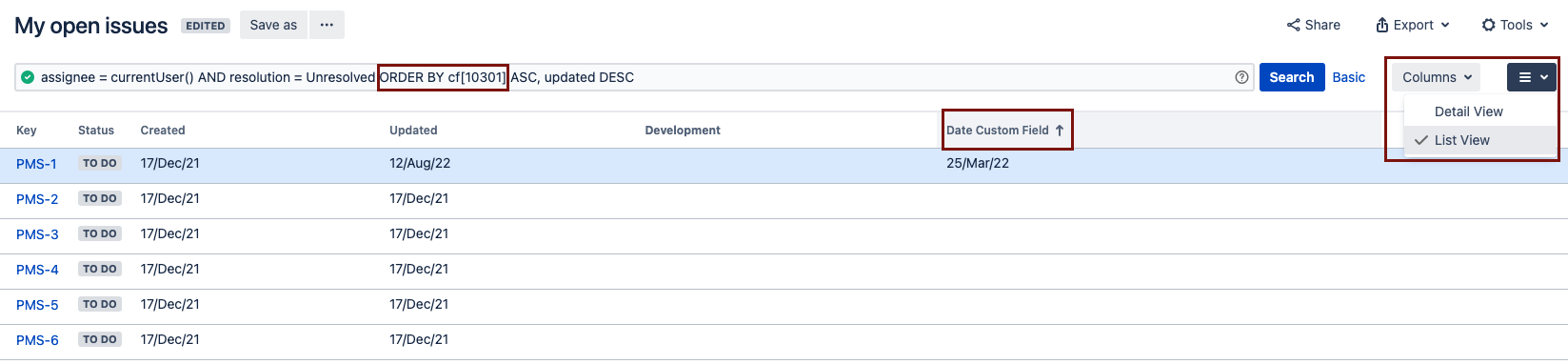This screenshot has width=1568, height=364.
Task: Open the view switcher hamburger button
Action: click(1531, 77)
